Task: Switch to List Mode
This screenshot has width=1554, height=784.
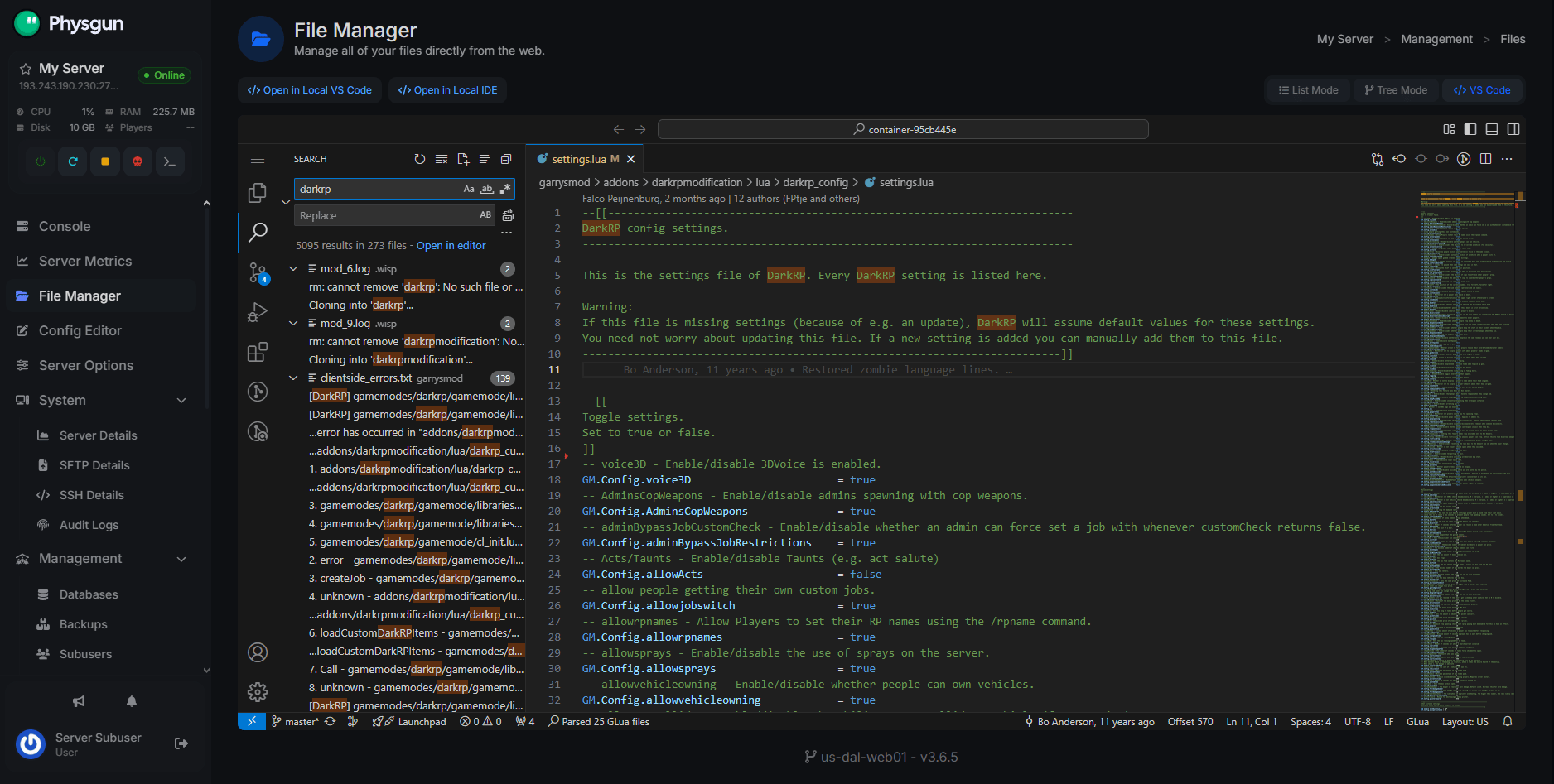Action: click(x=1309, y=90)
